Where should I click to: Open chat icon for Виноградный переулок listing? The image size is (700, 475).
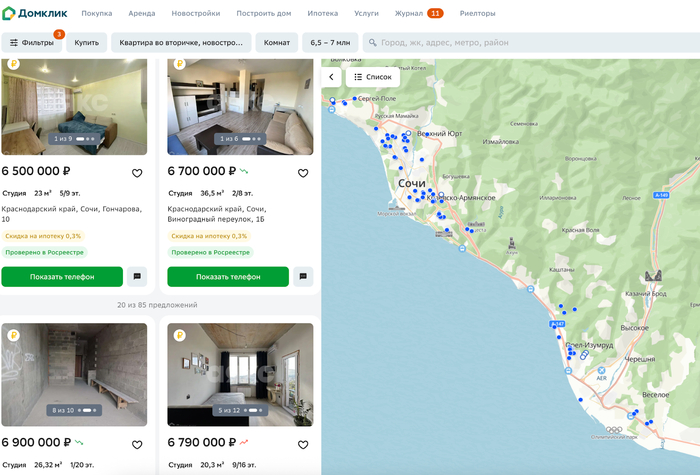(303, 277)
